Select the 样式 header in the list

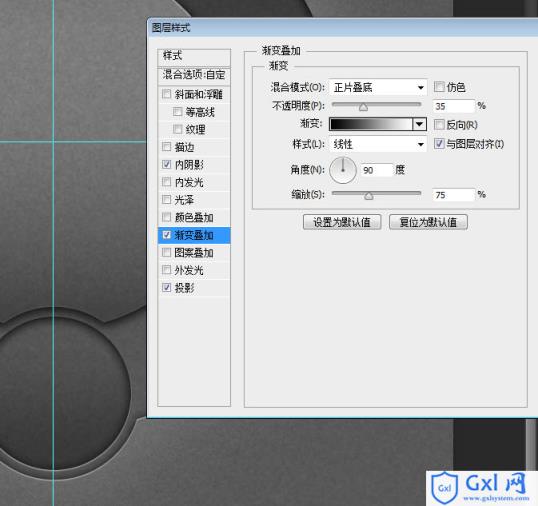[x=194, y=57]
